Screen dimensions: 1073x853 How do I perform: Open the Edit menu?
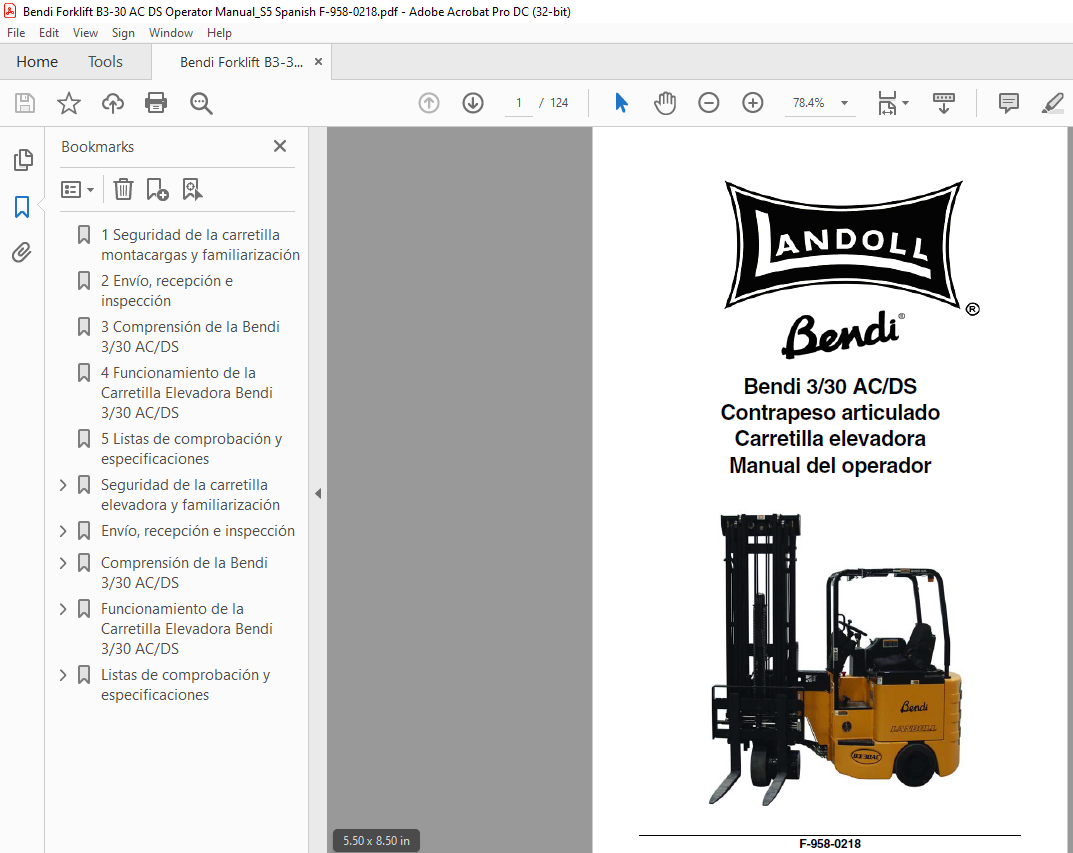49,33
